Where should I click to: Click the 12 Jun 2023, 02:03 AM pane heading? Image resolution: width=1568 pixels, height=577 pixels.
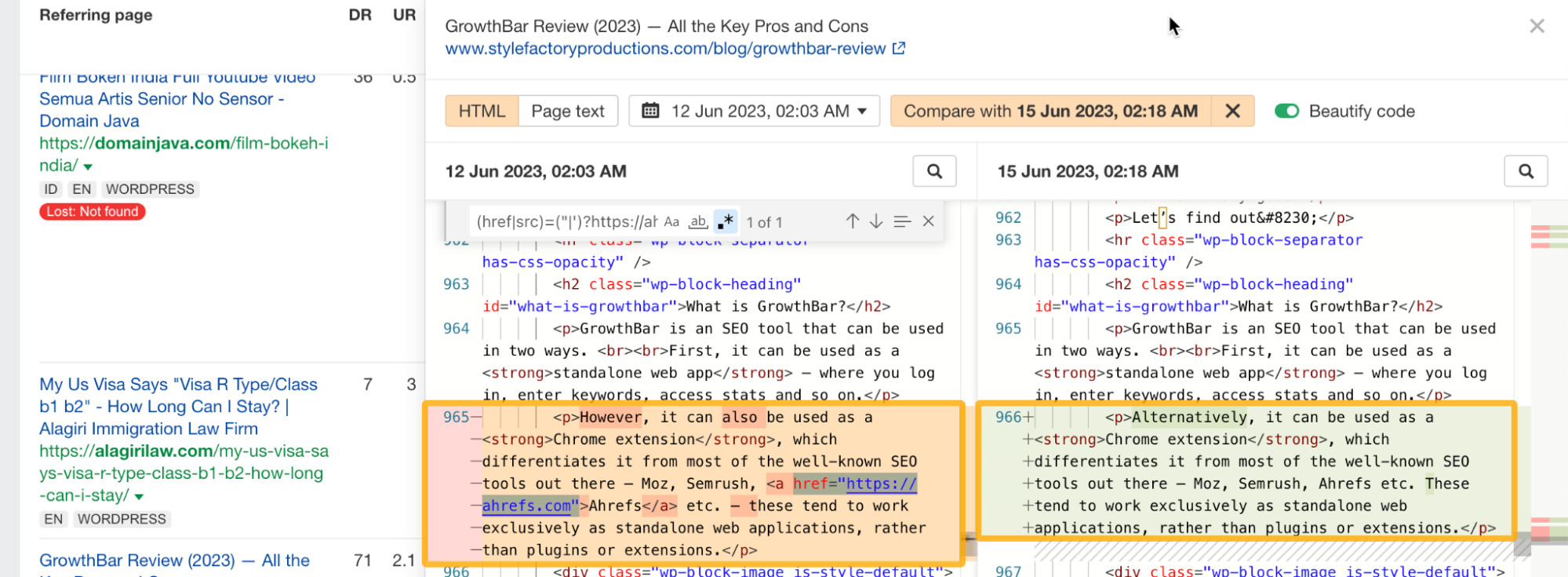pos(536,171)
